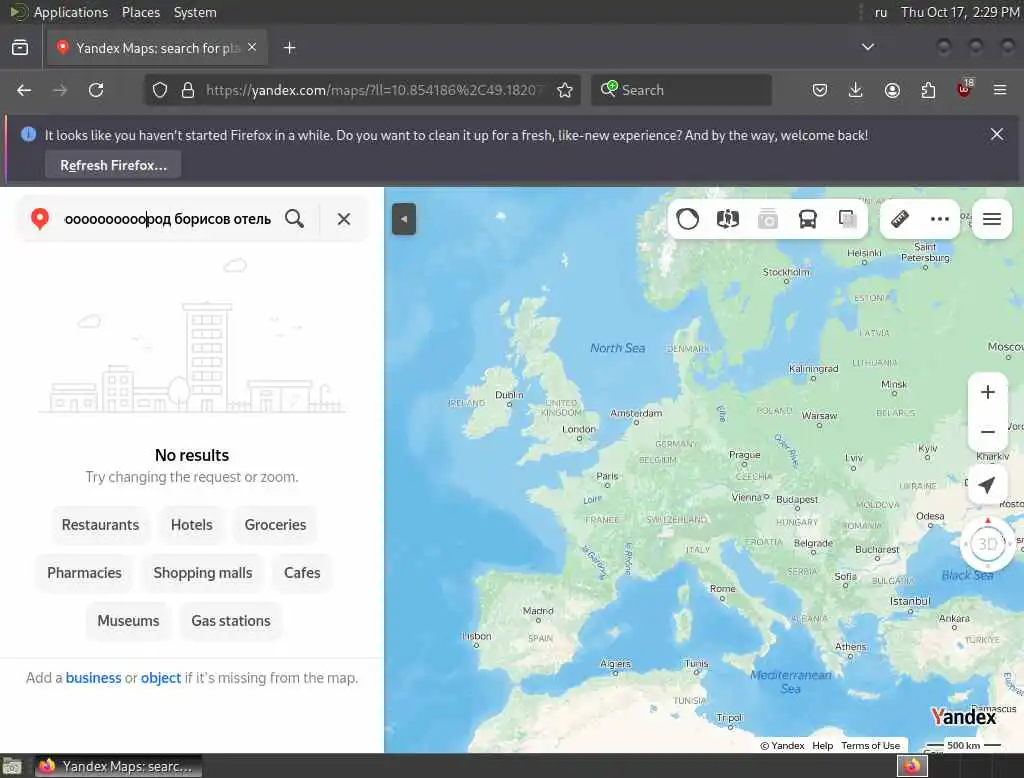Select the Pharmacies category chip
1024x778 pixels.
point(84,573)
